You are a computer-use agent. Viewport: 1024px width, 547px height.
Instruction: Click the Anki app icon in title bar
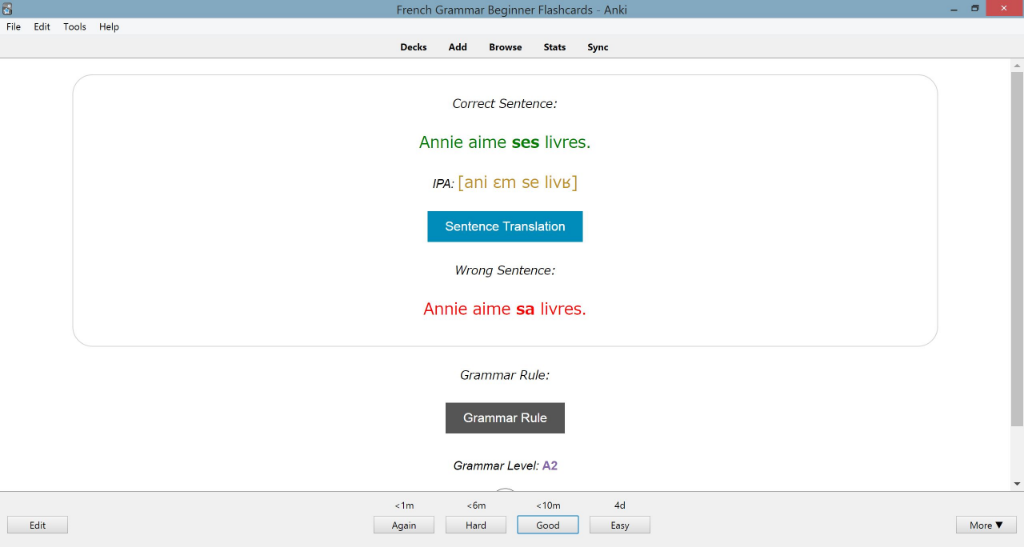tap(7, 9)
